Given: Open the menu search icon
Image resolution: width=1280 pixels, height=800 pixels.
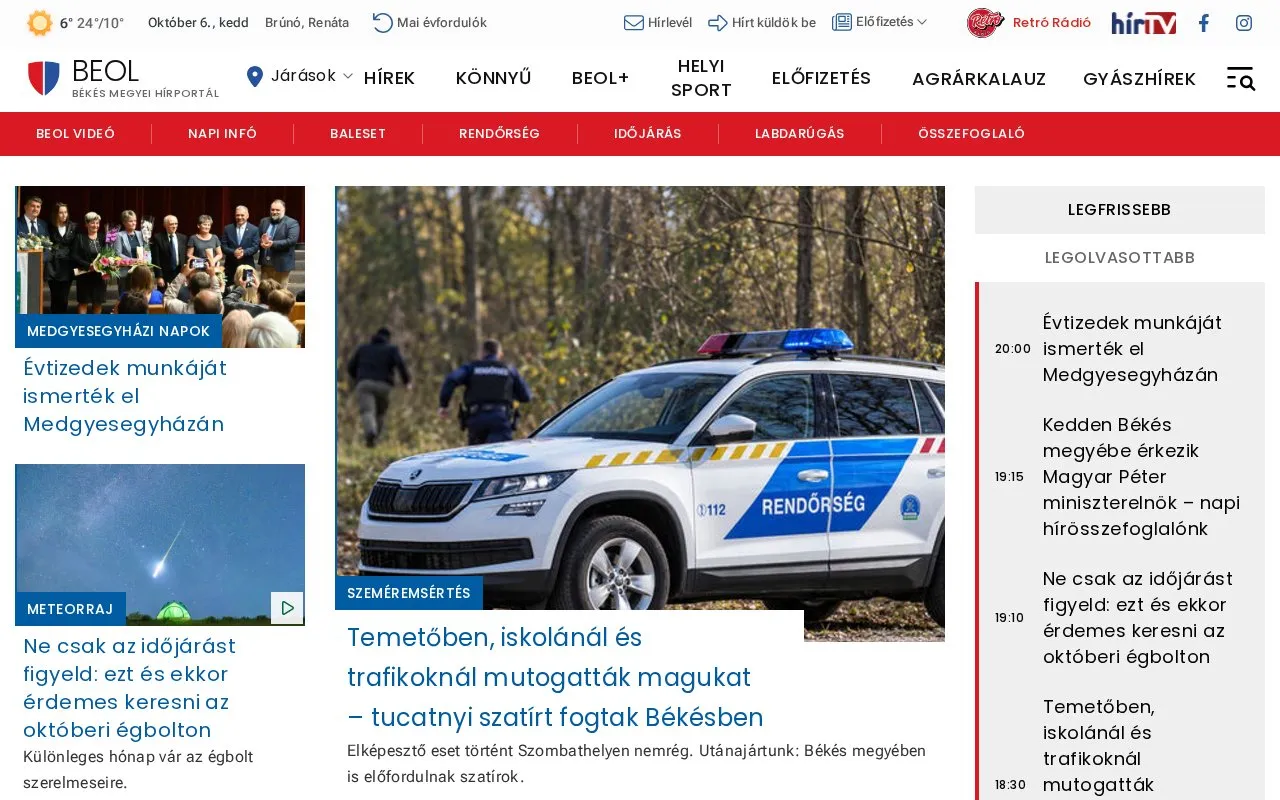Looking at the screenshot, I should (x=1241, y=79).
